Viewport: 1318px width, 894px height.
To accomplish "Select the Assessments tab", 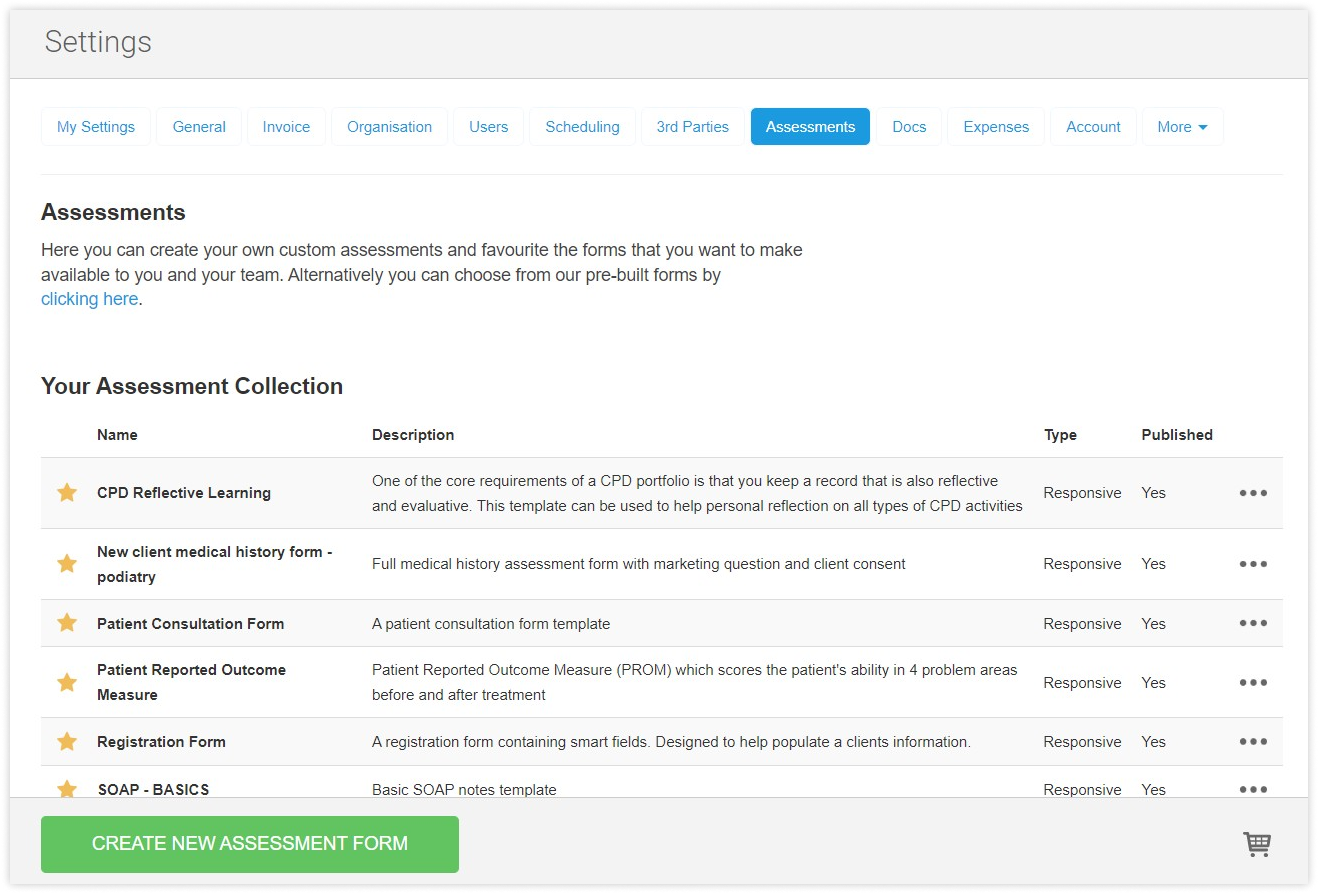I will [x=810, y=127].
